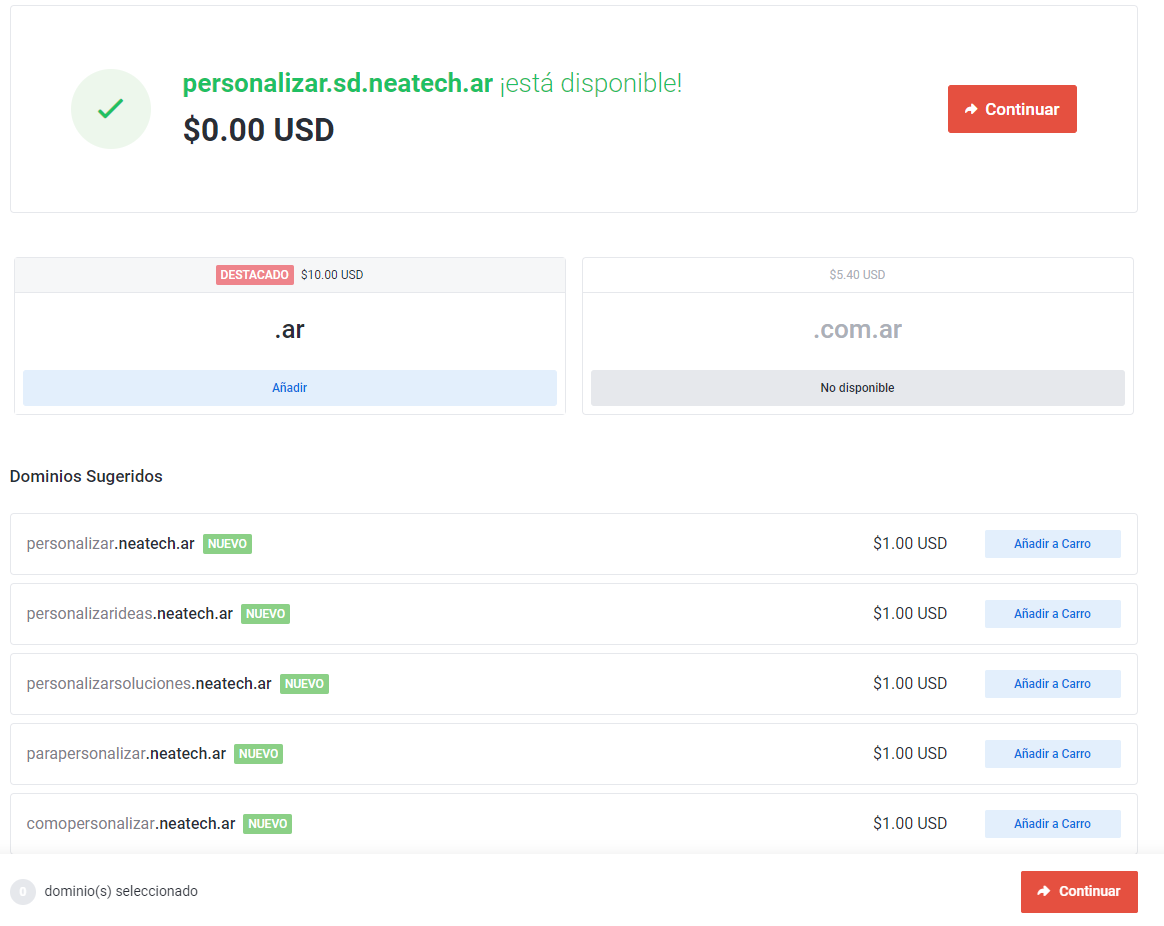Add personalizarsoluciones.neatech.ar to cart
This screenshot has width=1164, height=926.
[x=1052, y=683]
